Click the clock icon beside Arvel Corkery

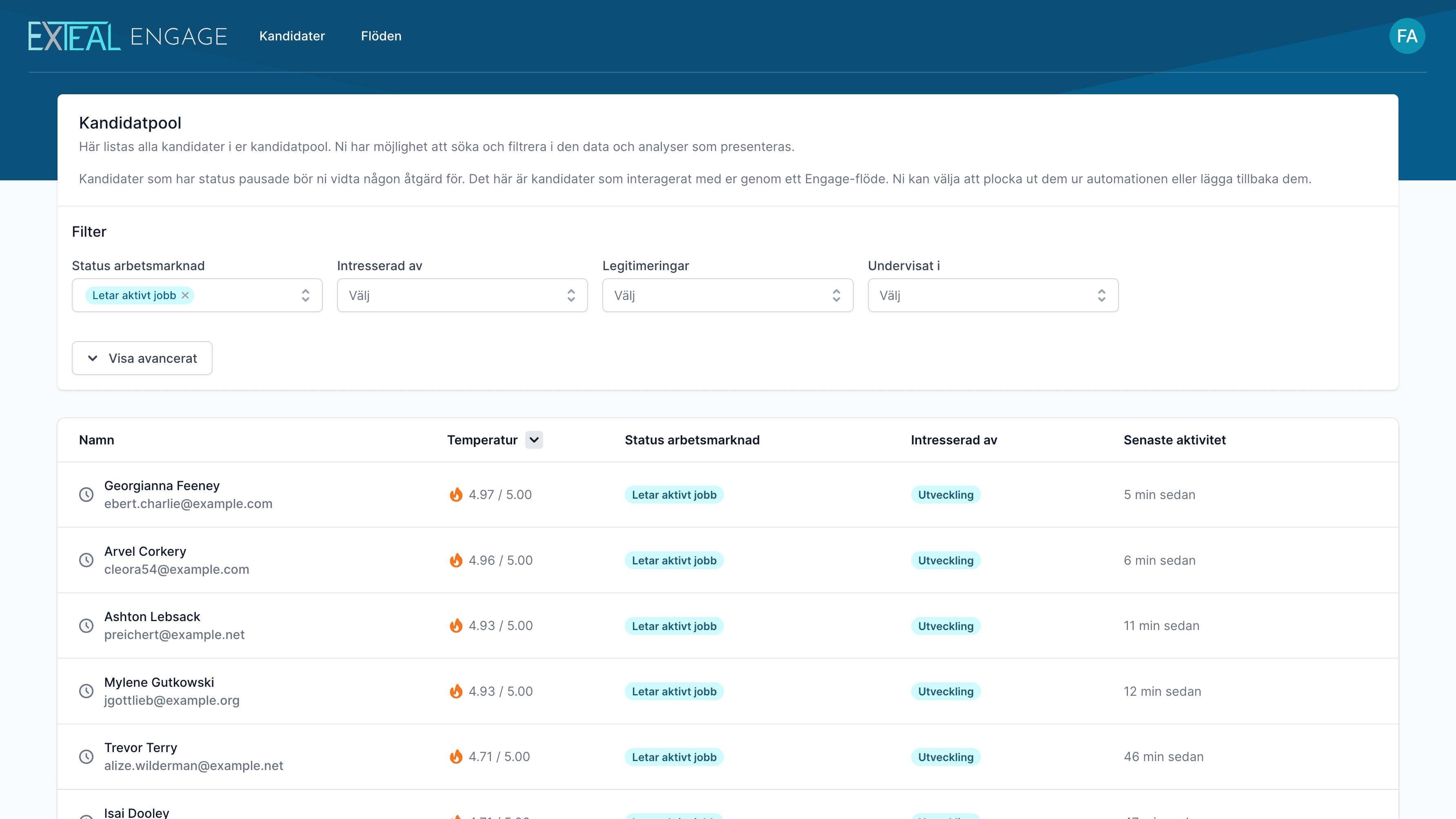pos(86,560)
